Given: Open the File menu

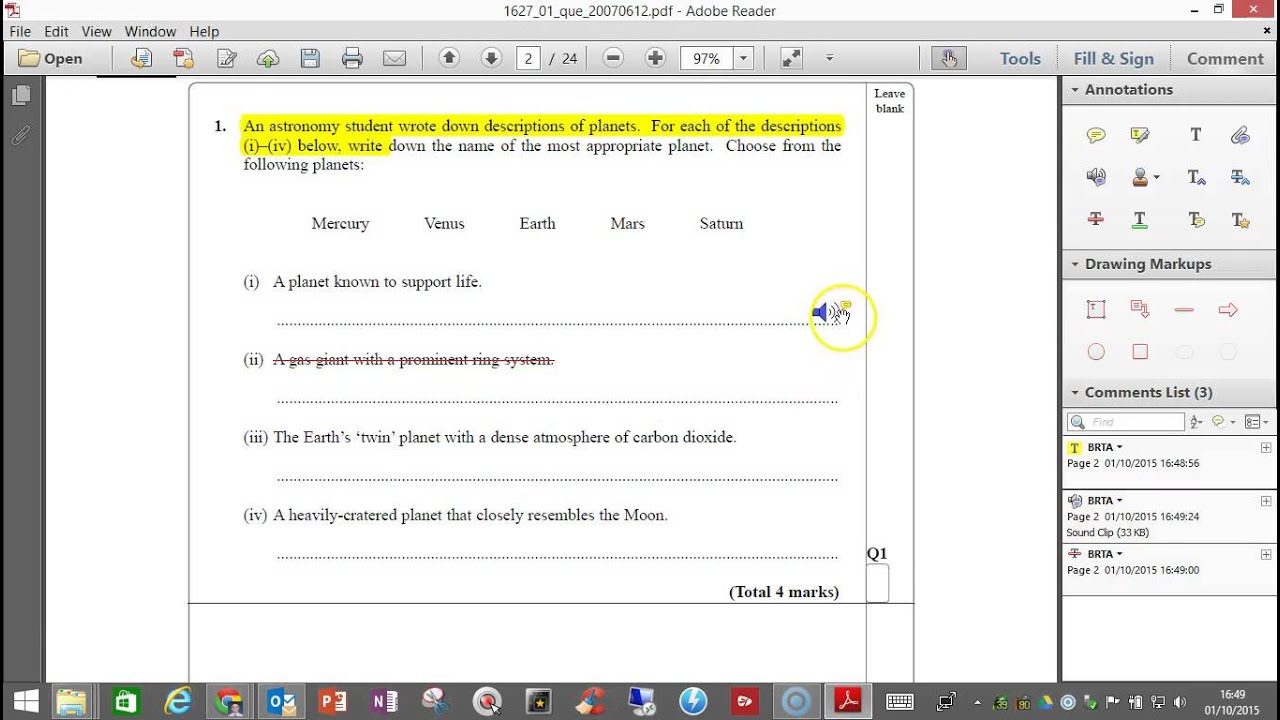Looking at the screenshot, I should pos(20,31).
